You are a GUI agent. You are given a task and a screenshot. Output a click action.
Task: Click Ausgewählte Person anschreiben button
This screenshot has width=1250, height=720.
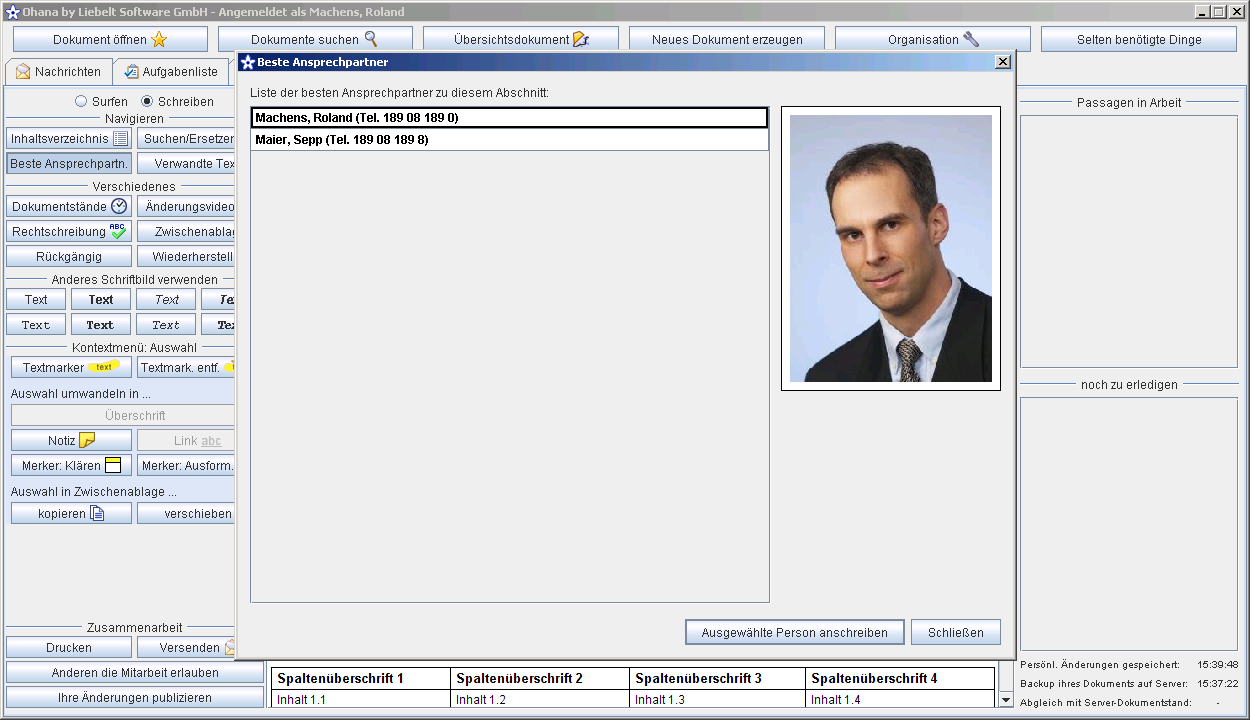tap(794, 632)
